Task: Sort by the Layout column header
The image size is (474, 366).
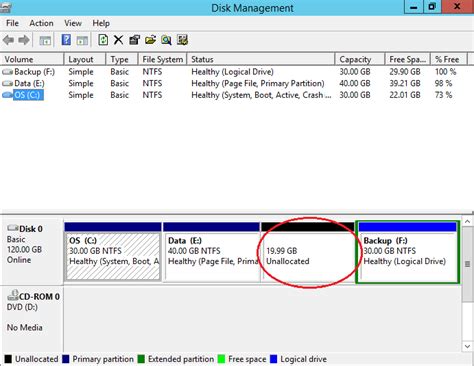Action: pyautogui.click(x=85, y=59)
